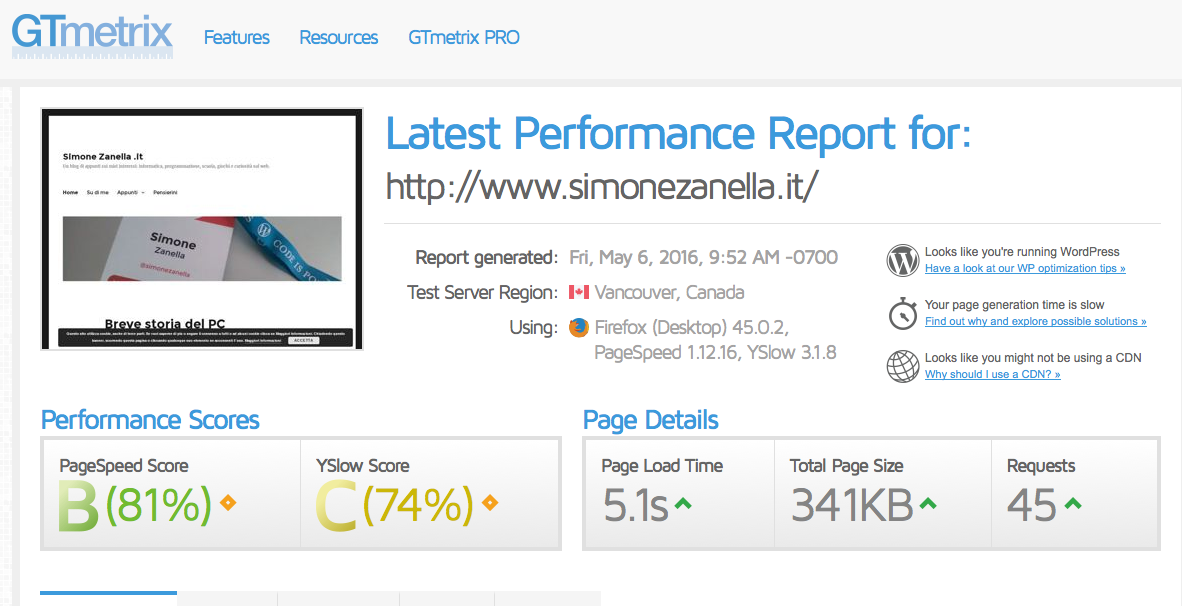The height and width of the screenshot is (606, 1182).
Task: Click the 'Performance Scores' heading
Action: 150,420
